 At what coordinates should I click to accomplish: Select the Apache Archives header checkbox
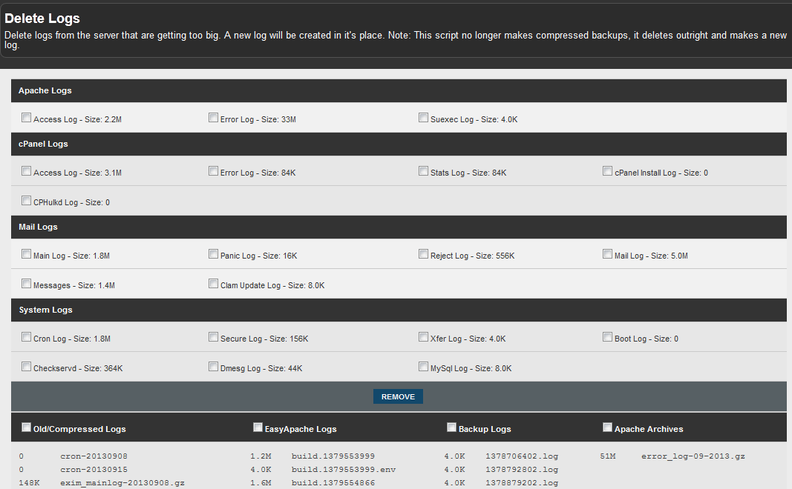(x=608, y=428)
